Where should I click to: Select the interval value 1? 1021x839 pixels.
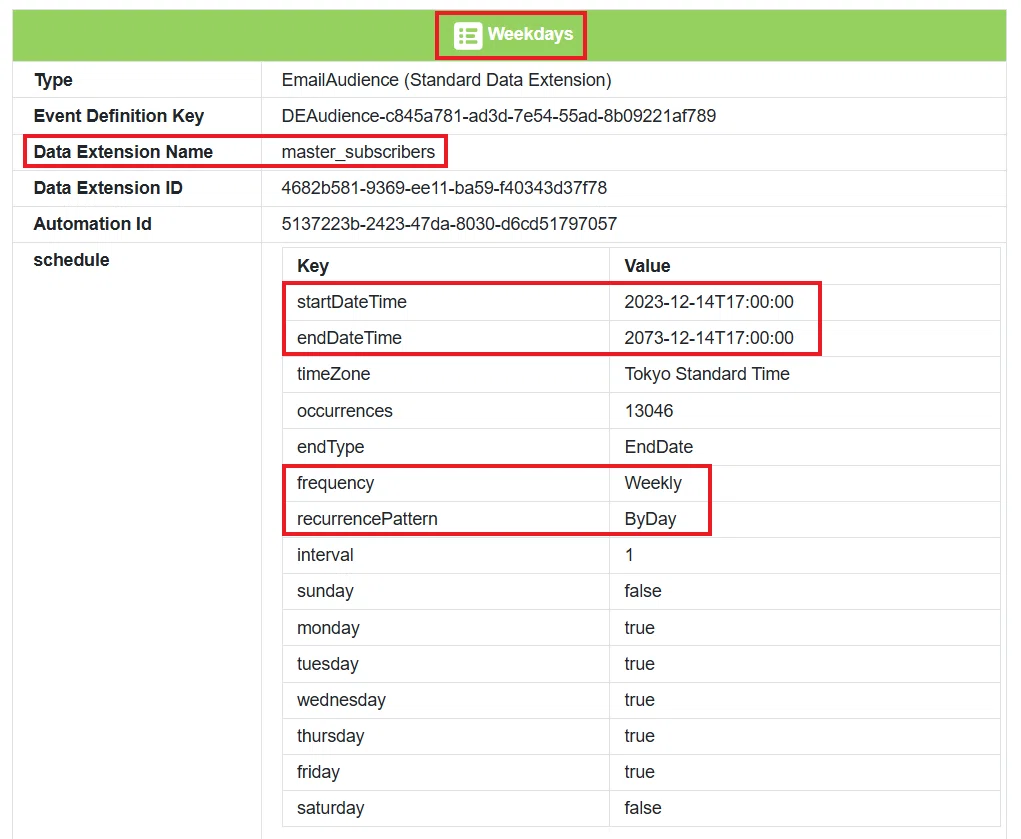pos(629,555)
